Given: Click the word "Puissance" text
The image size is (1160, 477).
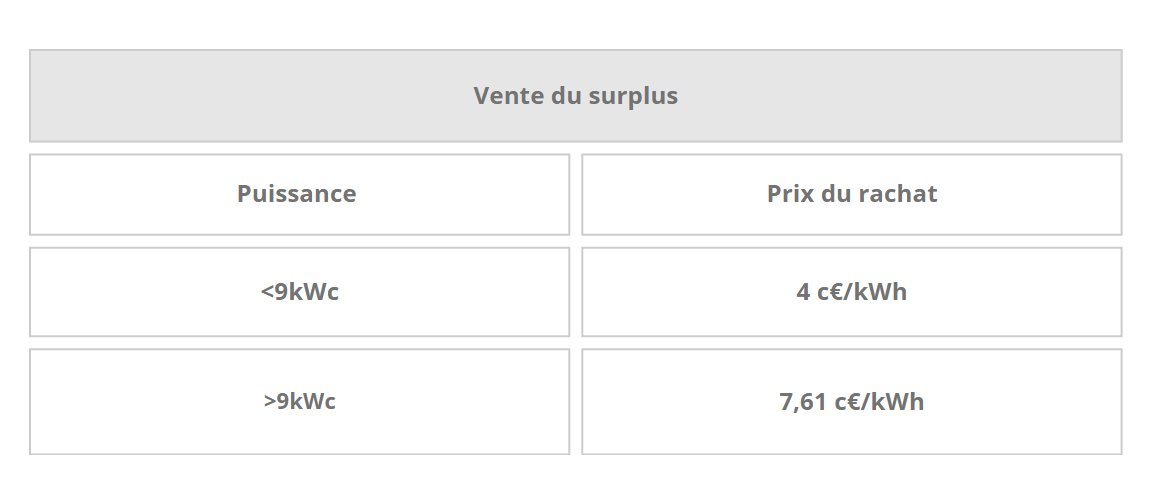Looking at the screenshot, I should pyautogui.click(x=296, y=194).
